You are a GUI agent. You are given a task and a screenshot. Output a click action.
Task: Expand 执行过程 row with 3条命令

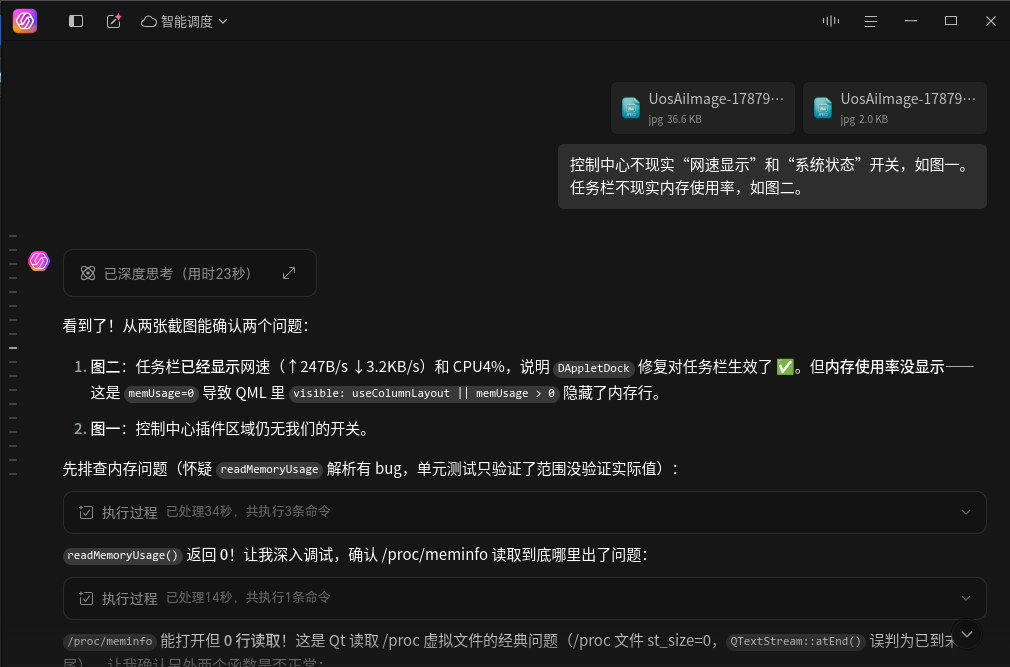pyautogui.click(x=524, y=512)
